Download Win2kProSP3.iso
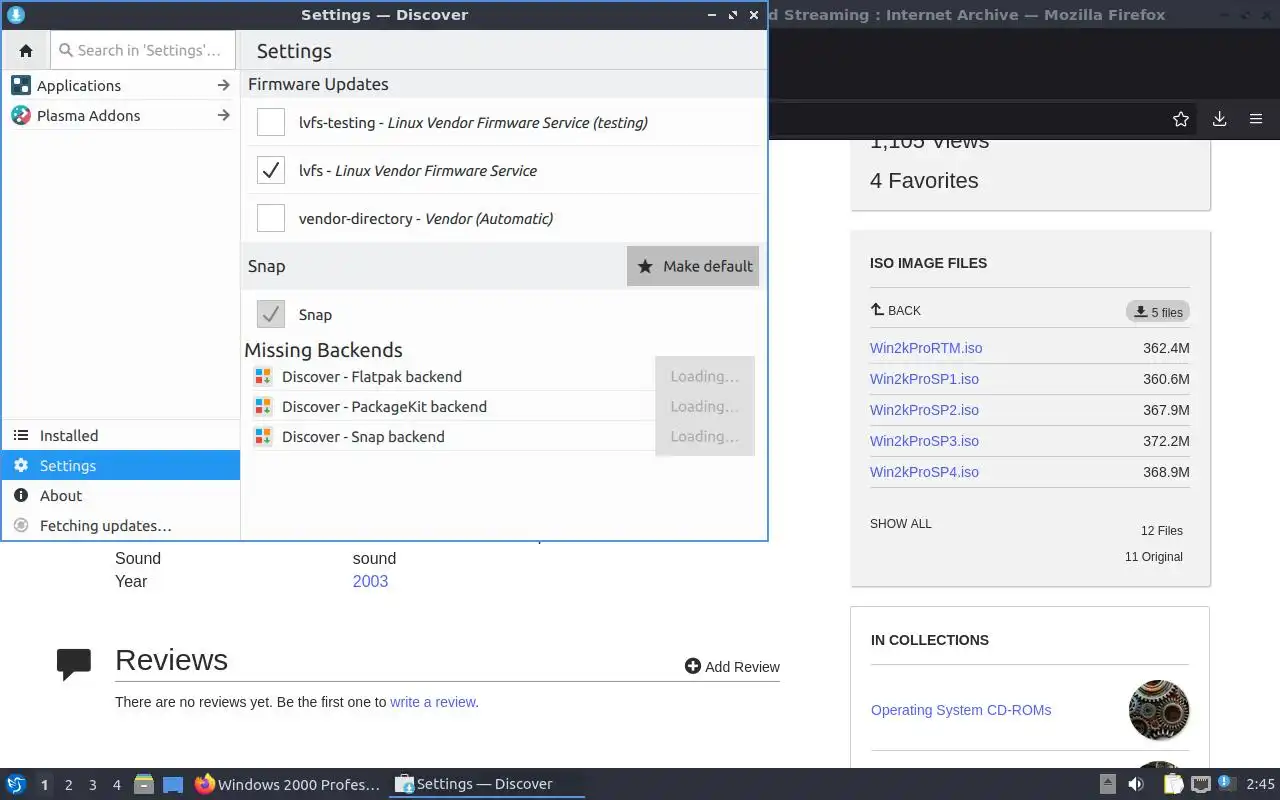 [924, 441]
